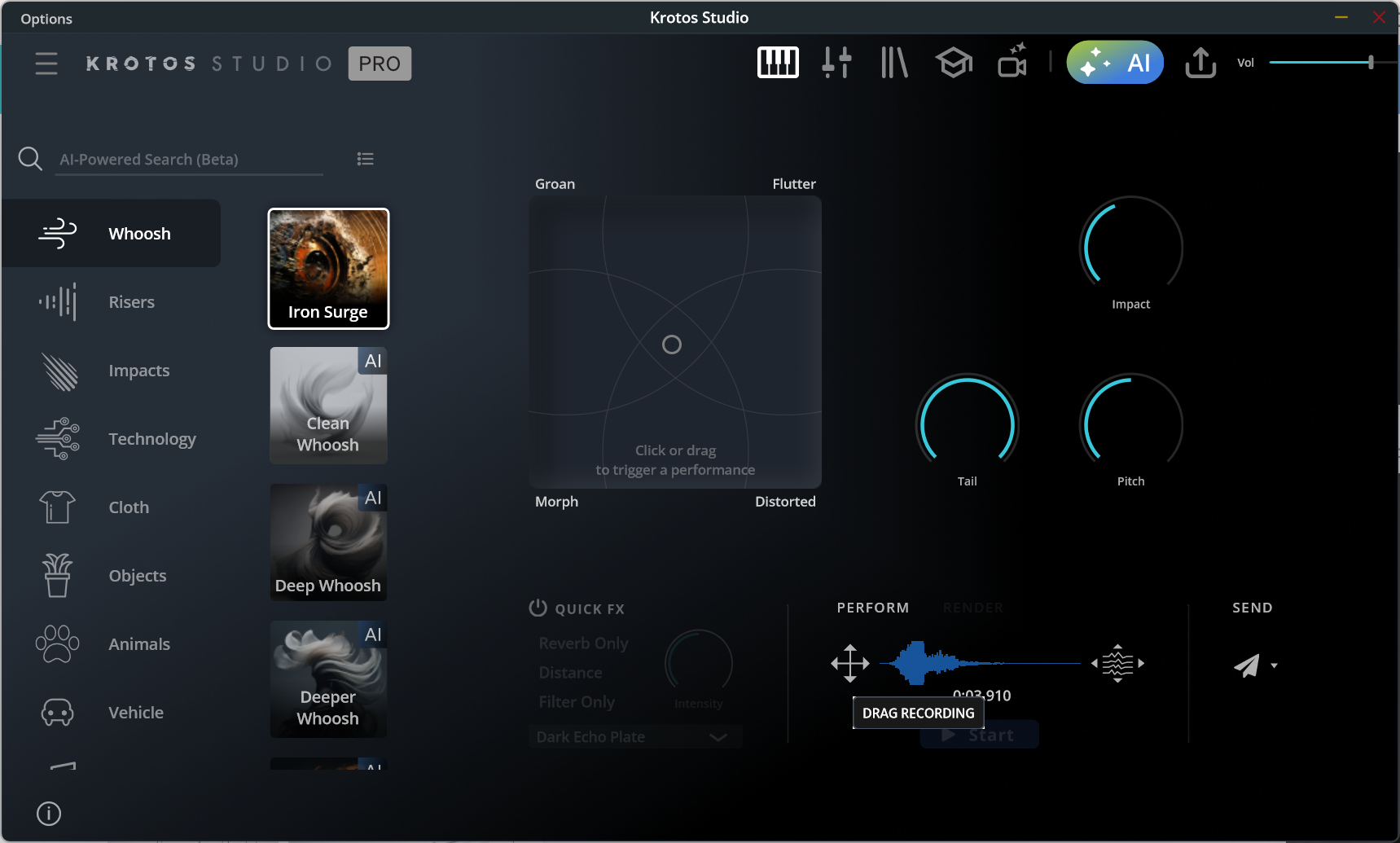
Task: Open the tutorials graduation cap icon
Action: [954, 63]
